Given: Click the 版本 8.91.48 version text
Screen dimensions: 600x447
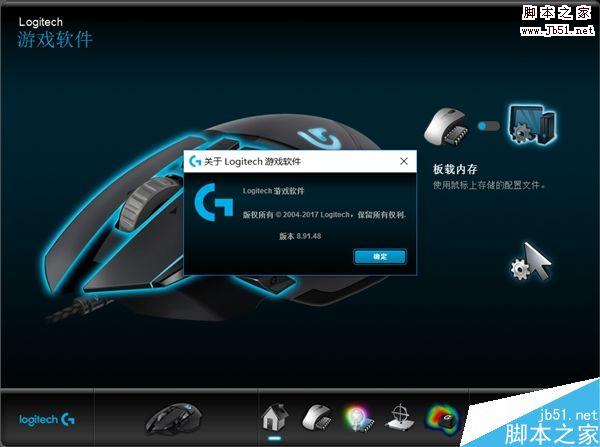Looking at the screenshot, I should pyautogui.click(x=300, y=236).
